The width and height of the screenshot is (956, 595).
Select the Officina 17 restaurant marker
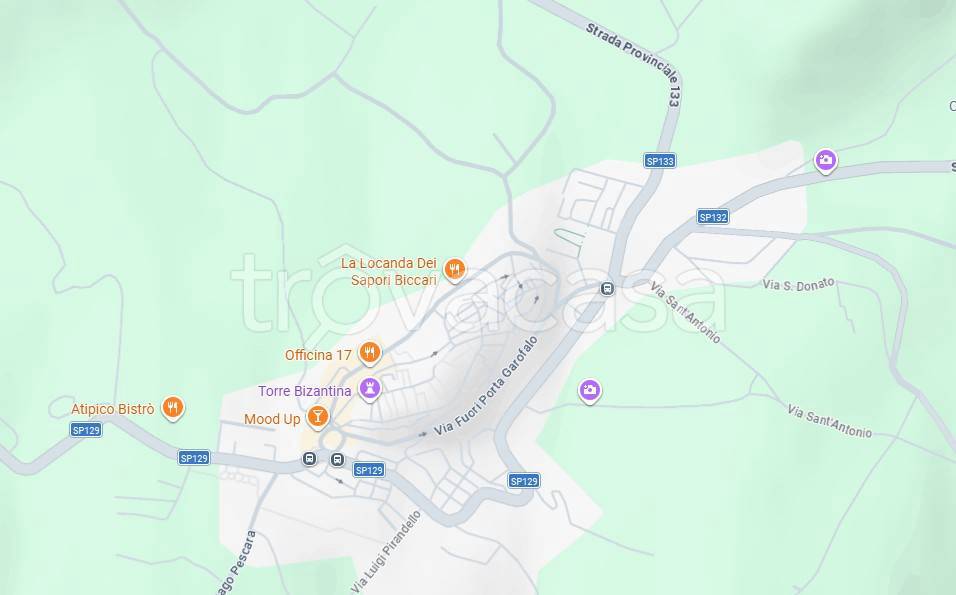pos(369,352)
